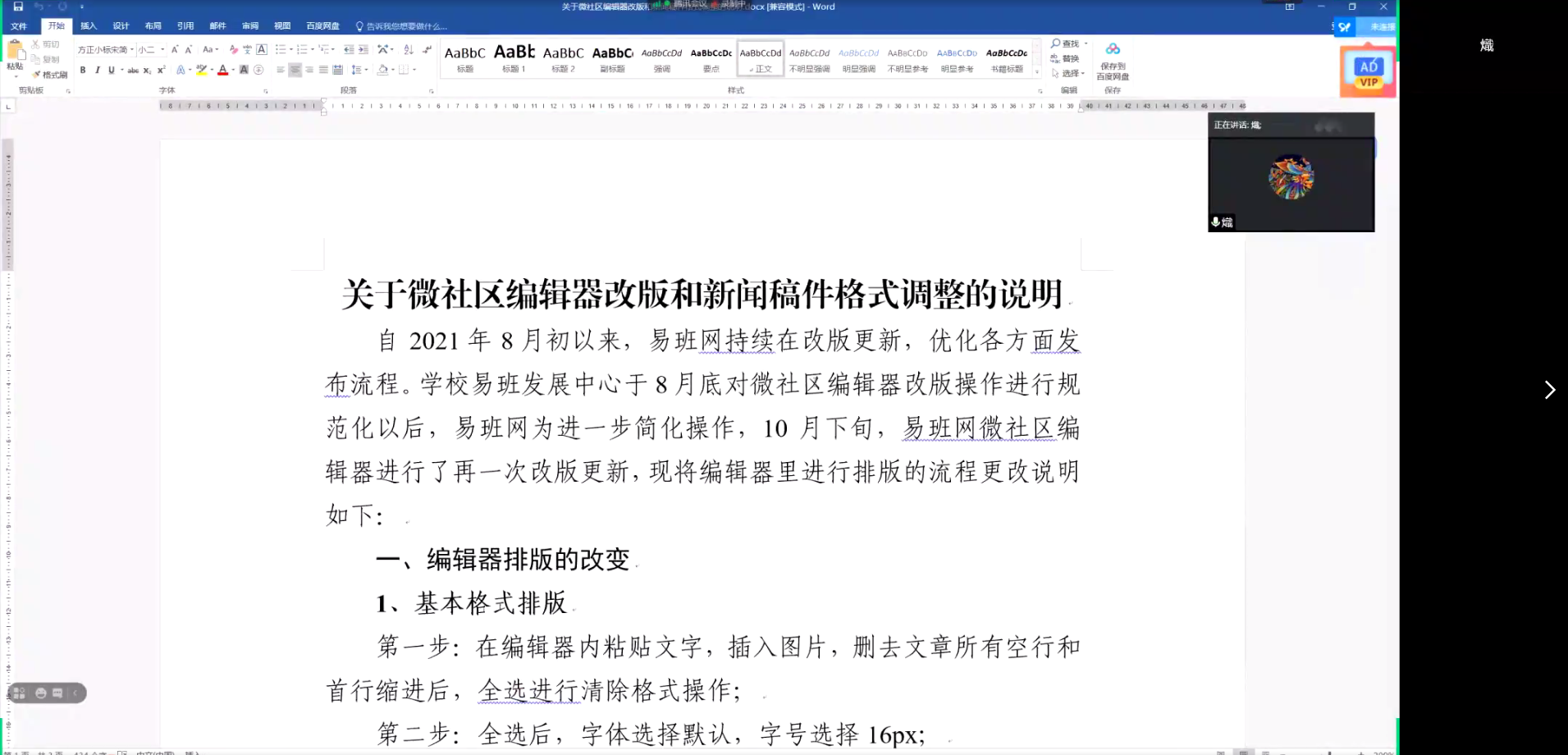1568x755 pixels.
Task: Apply the 副标题 style
Action: [x=613, y=58]
